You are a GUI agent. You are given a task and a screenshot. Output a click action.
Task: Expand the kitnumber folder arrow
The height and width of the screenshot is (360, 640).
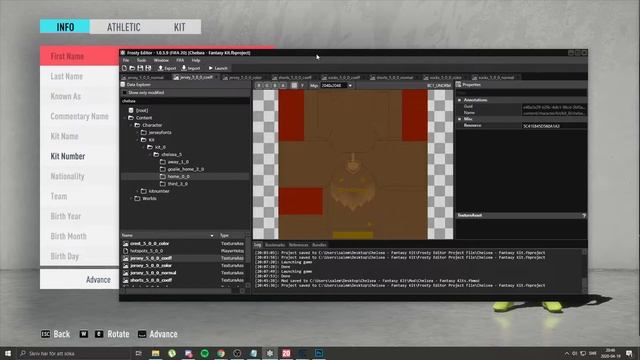coord(138,191)
